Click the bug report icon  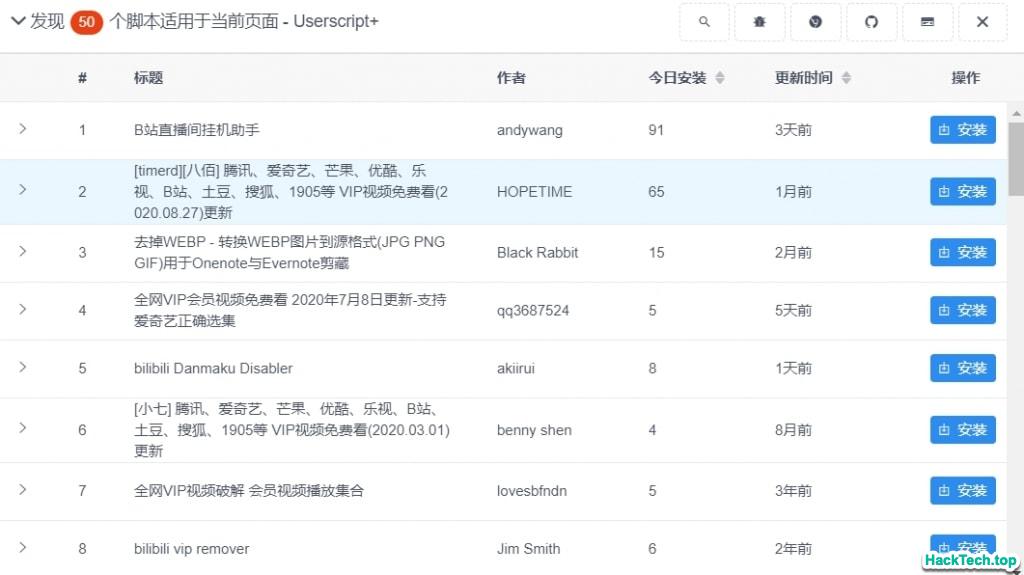760,22
